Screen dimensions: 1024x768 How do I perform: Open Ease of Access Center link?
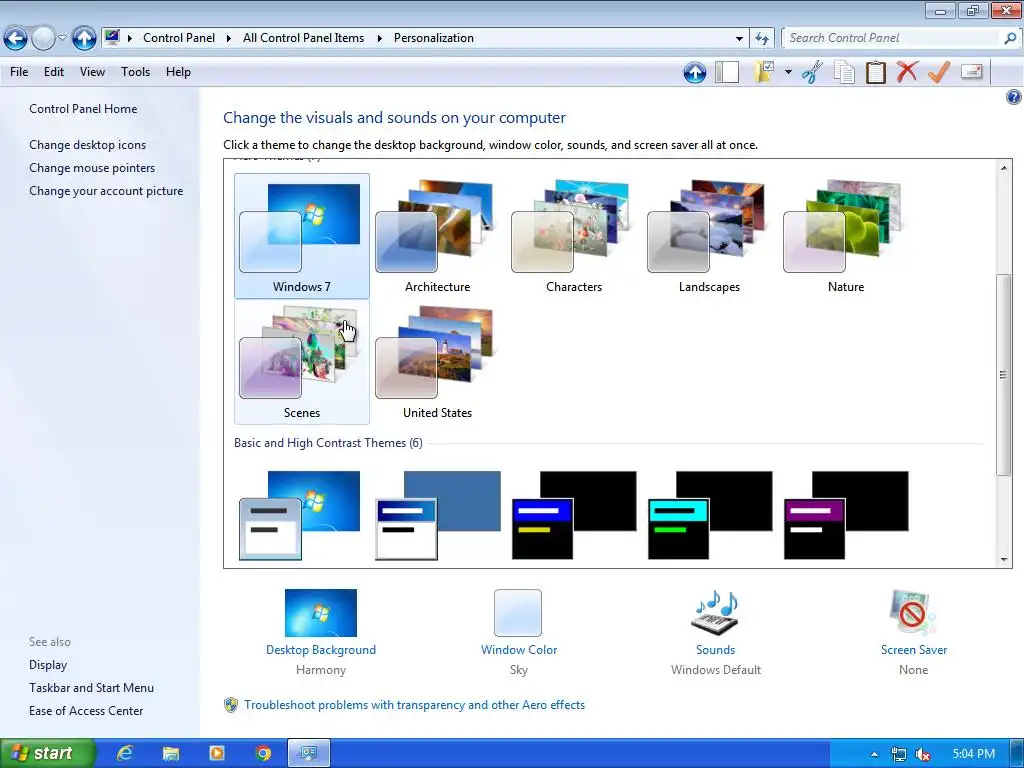coord(86,711)
